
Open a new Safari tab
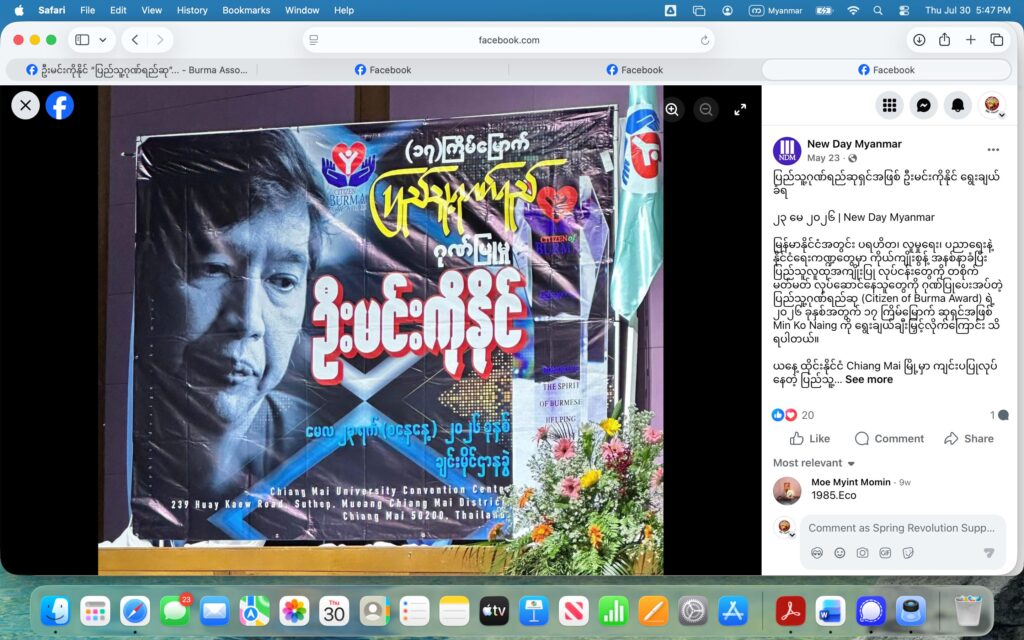970,40
